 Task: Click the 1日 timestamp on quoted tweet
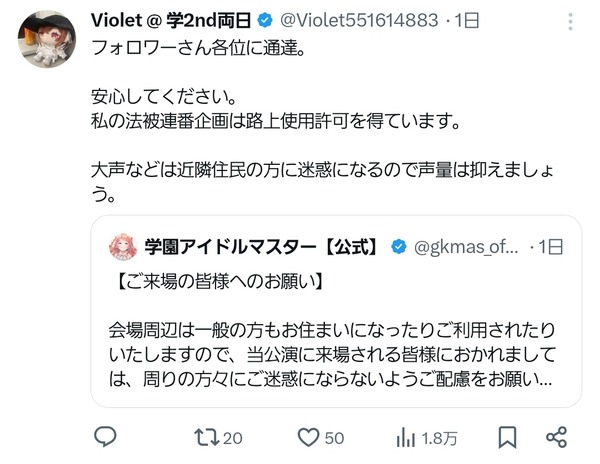(x=551, y=247)
